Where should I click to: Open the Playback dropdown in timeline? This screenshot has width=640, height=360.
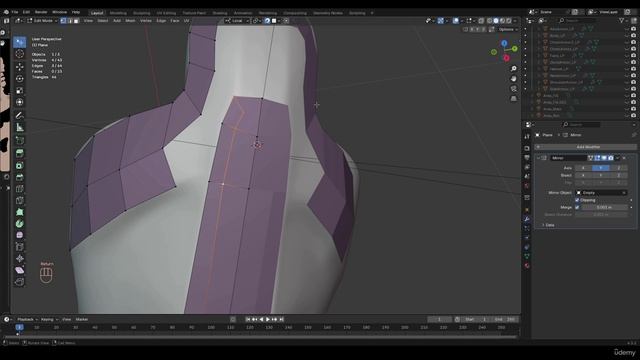[x=27, y=320]
